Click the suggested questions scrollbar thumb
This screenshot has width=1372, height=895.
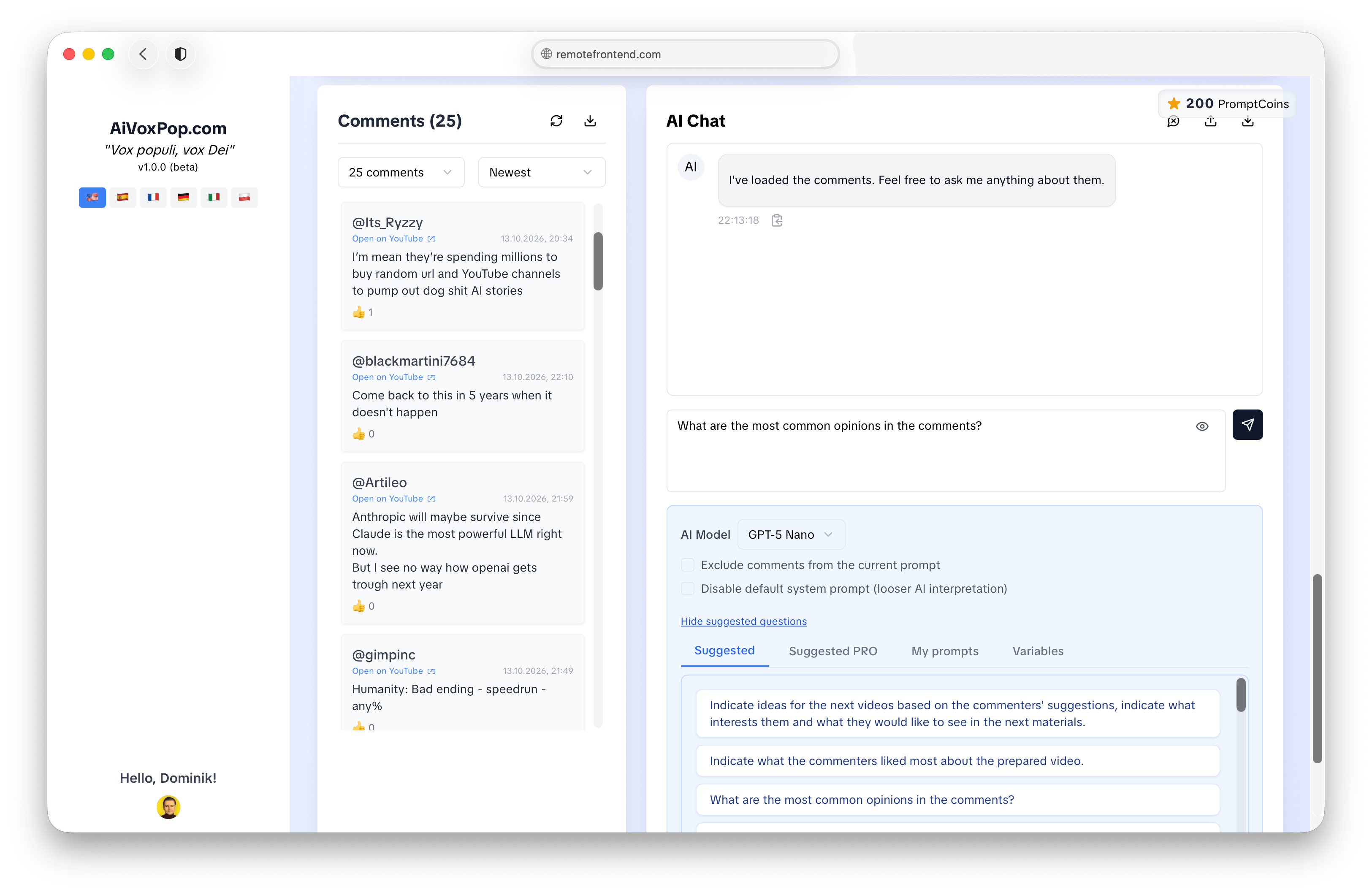coord(1241,695)
